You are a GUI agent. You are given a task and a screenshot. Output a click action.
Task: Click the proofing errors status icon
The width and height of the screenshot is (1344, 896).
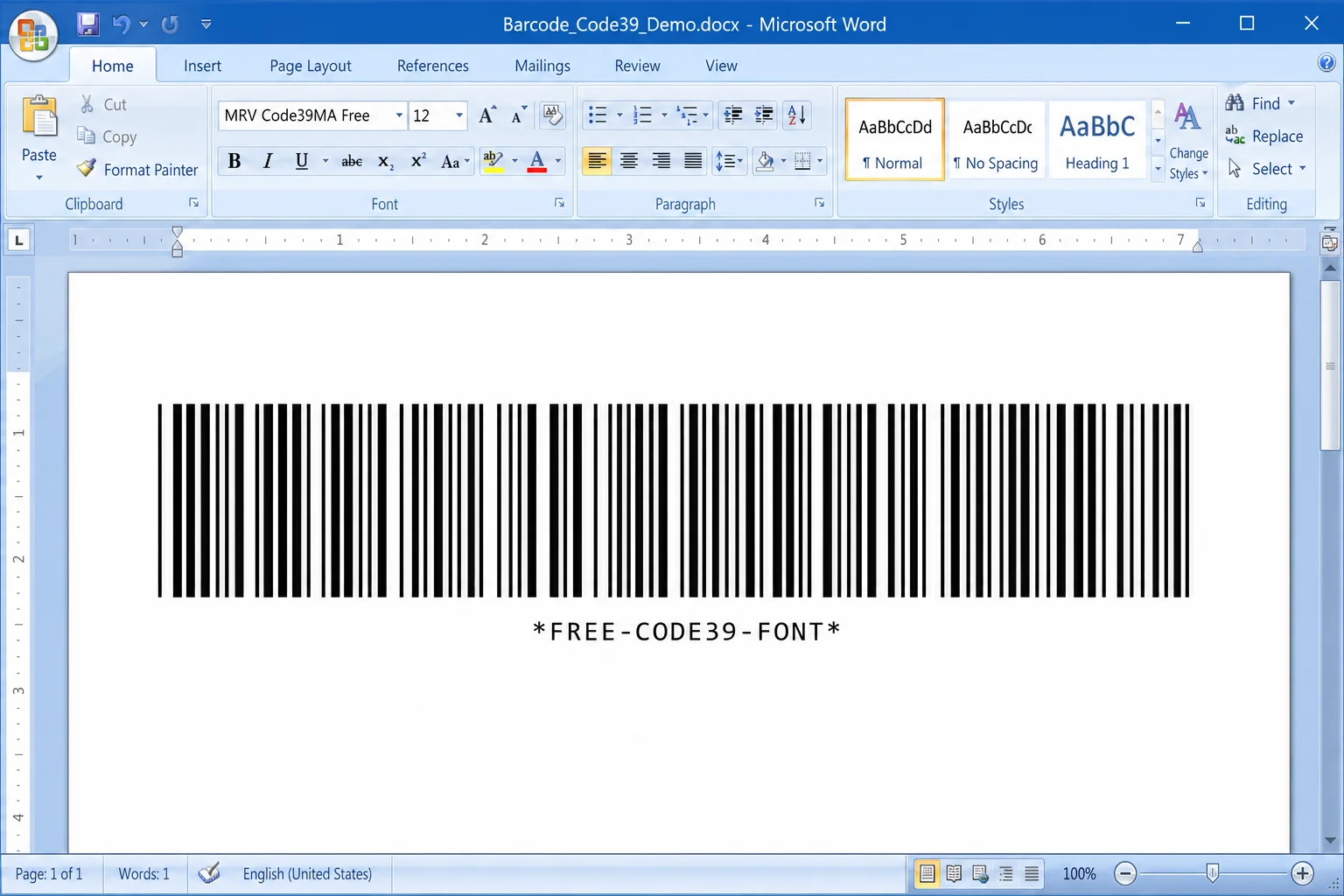pos(209,873)
